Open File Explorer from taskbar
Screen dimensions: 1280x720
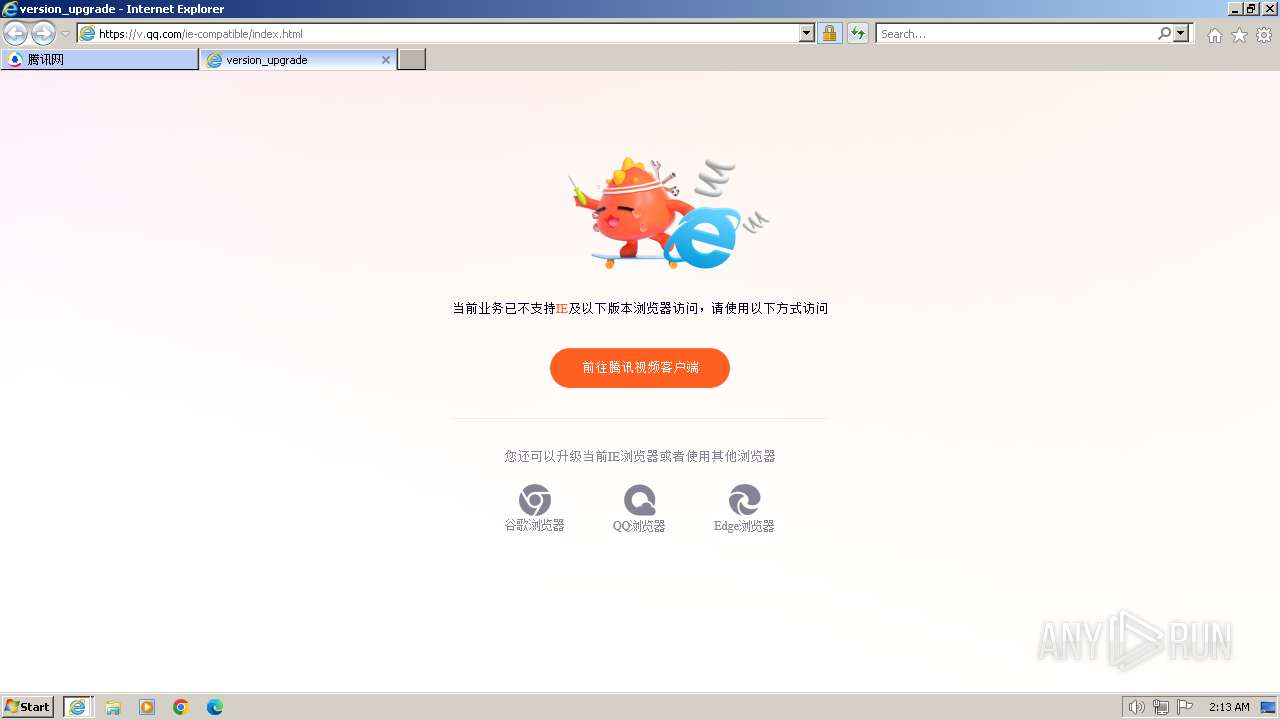(x=113, y=707)
